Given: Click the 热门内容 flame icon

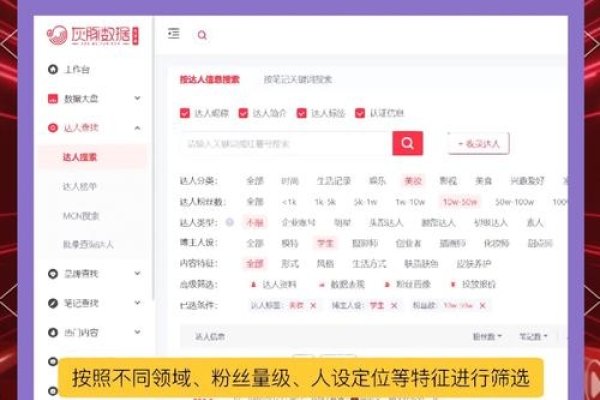Looking at the screenshot, I should point(53,333).
